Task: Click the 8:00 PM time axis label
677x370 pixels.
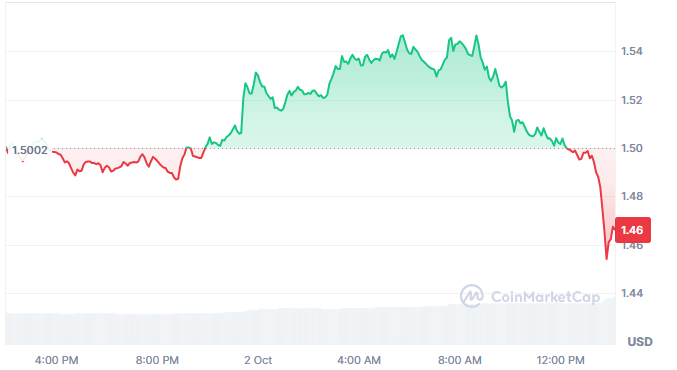Action: pyautogui.click(x=157, y=360)
